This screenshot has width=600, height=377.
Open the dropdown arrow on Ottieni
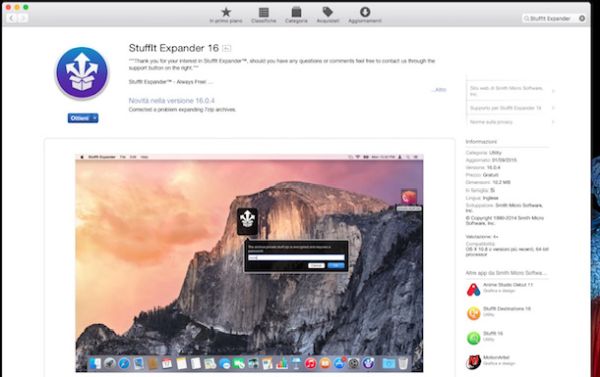95,118
